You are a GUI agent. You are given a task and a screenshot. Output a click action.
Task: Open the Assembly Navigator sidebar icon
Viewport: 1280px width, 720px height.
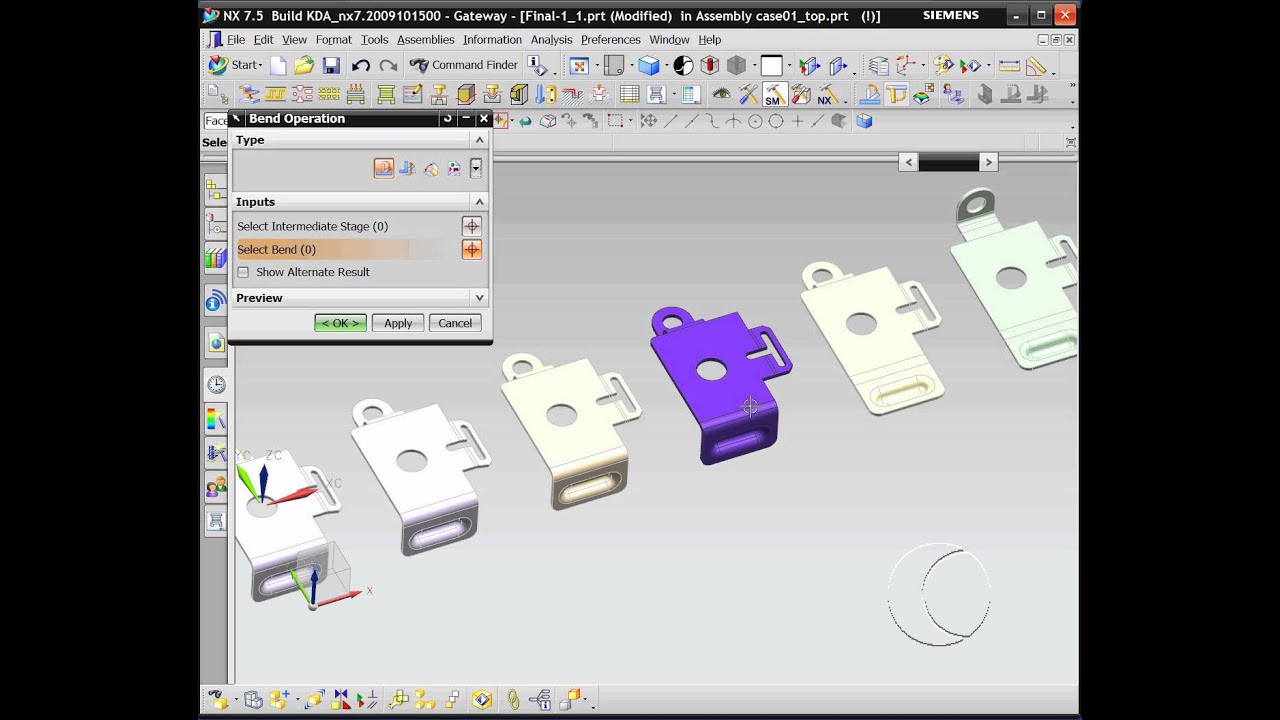[x=216, y=188]
